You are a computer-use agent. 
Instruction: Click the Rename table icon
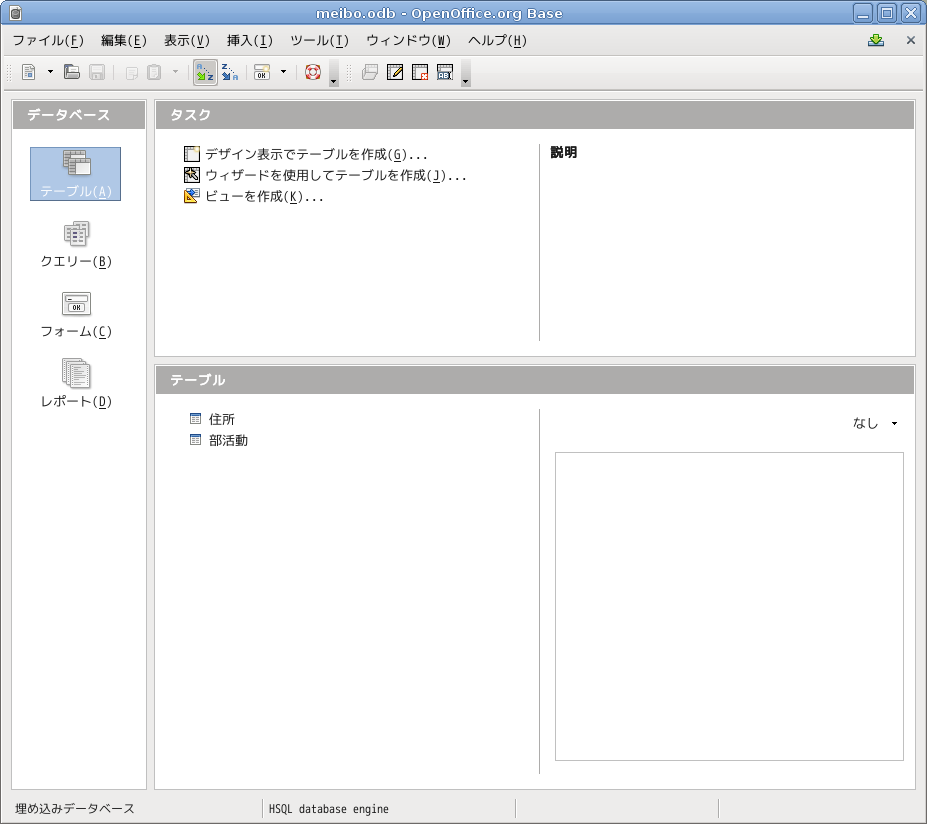[x=445, y=72]
